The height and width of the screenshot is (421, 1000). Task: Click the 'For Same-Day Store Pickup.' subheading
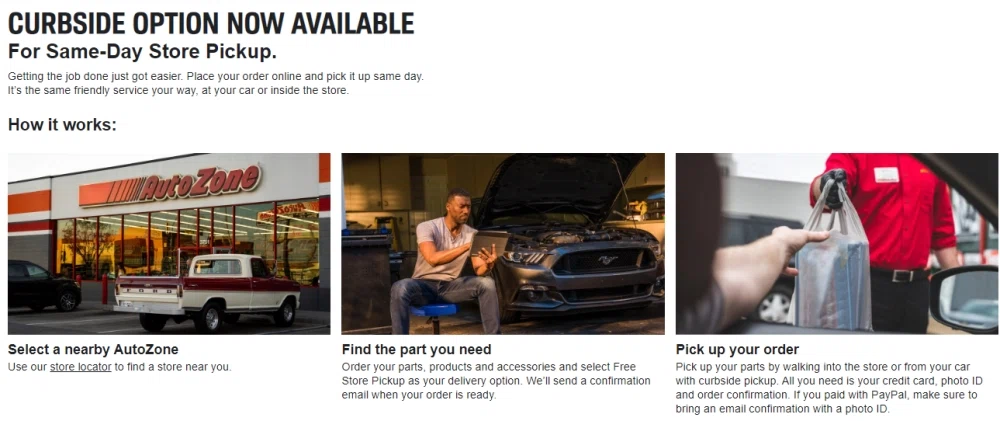coord(142,51)
